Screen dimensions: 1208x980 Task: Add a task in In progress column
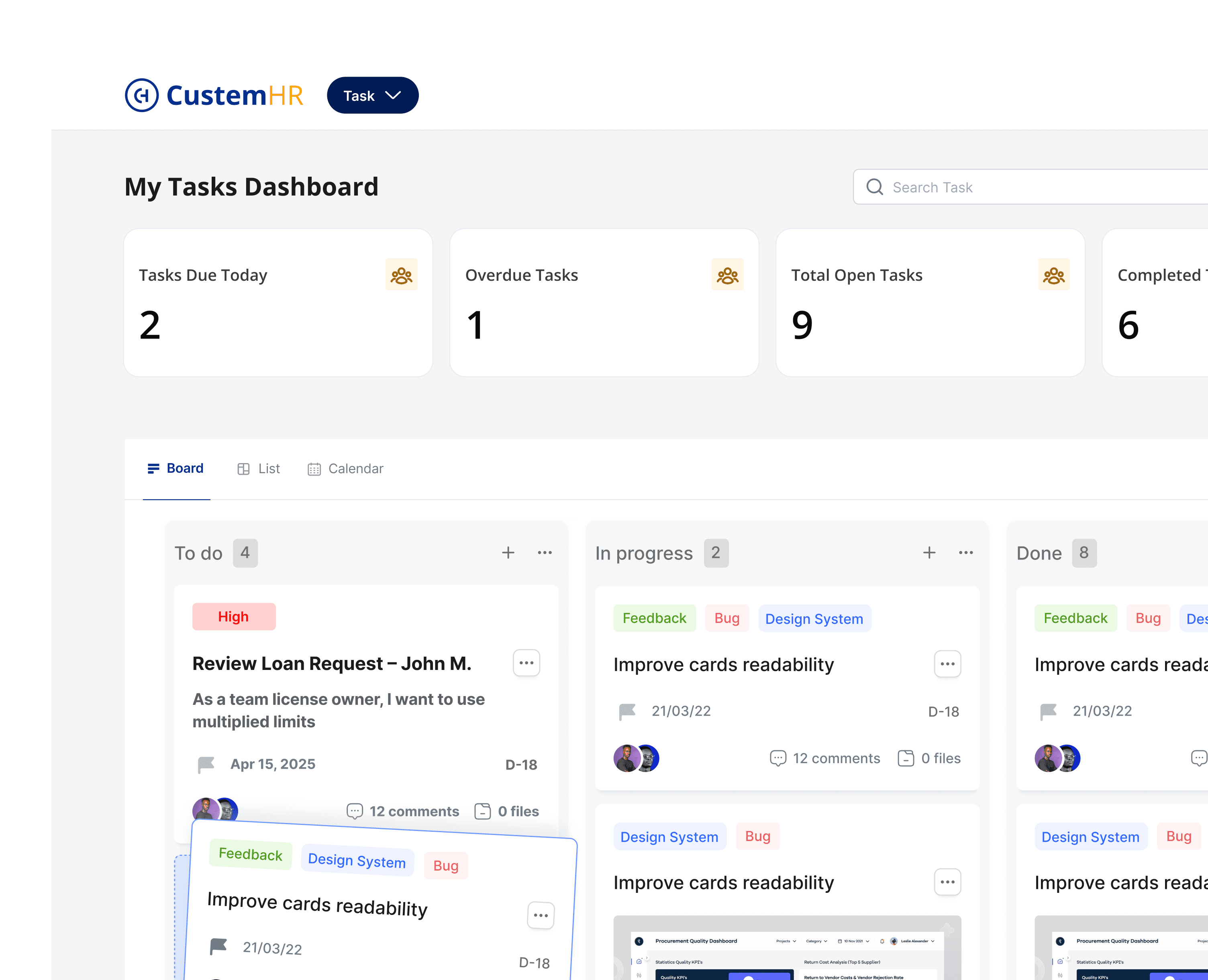[x=929, y=553]
